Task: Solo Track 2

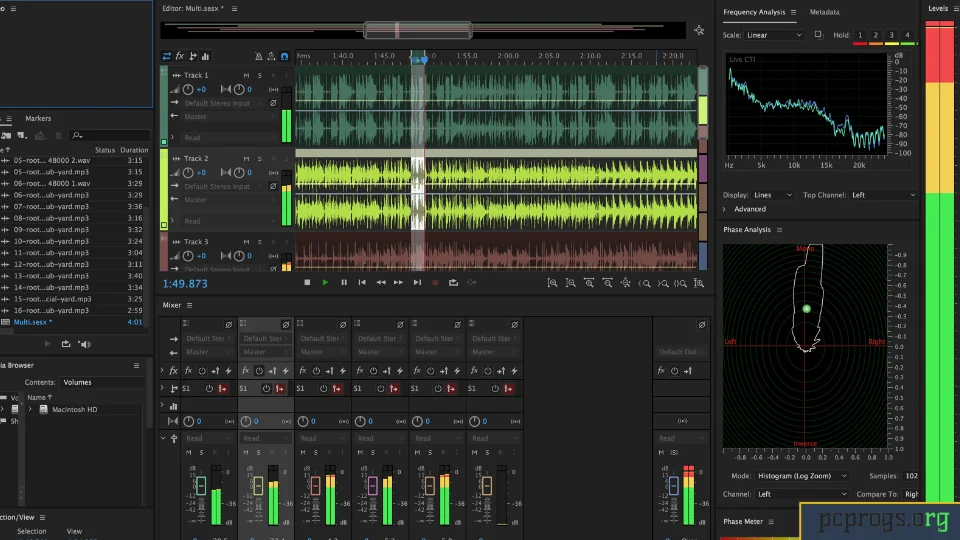Action: 260,159
